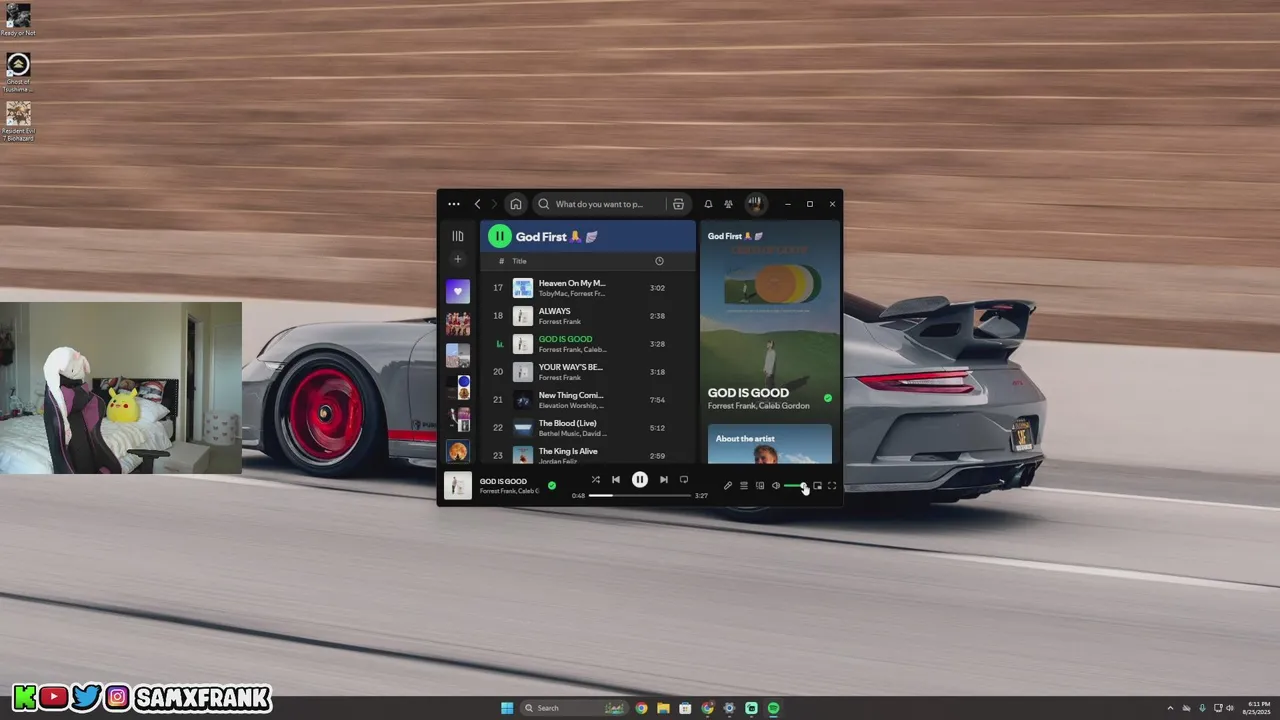Toggle repeat in the player bar
The image size is (1280, 720).
[684, 480]
